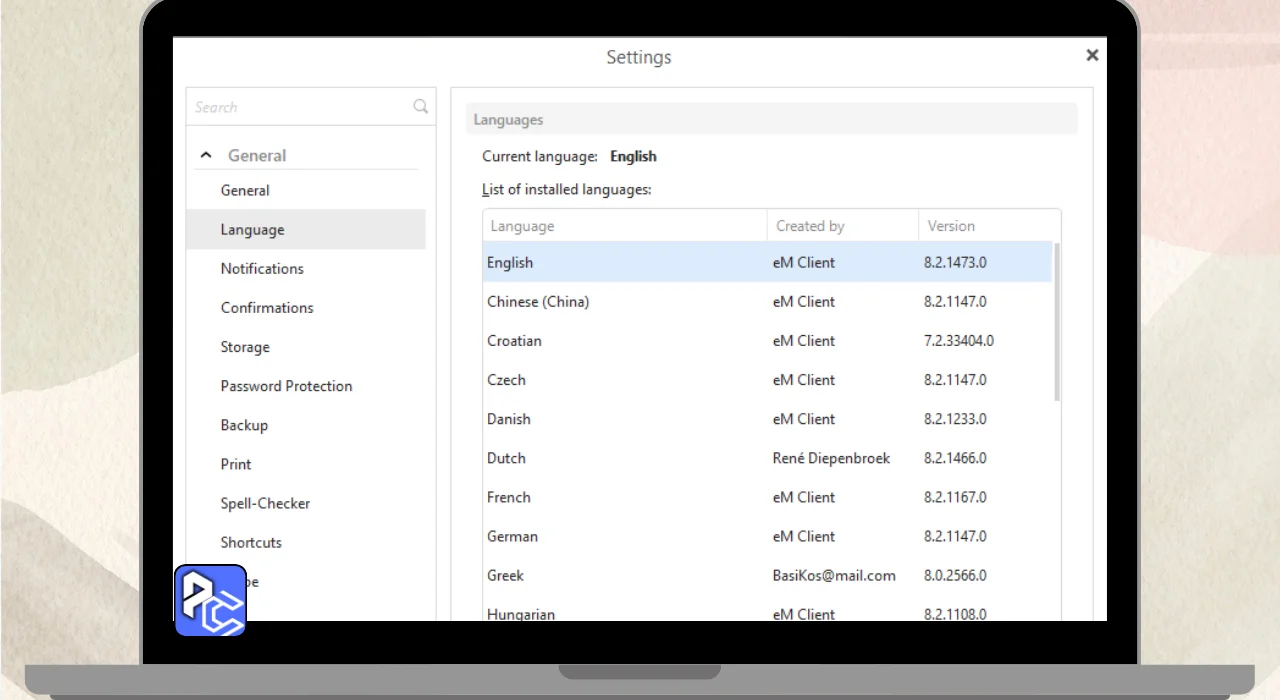This screenshot has width=1280, height=700.
Task: Go to Confirmations settings
Action: [267, 308]
